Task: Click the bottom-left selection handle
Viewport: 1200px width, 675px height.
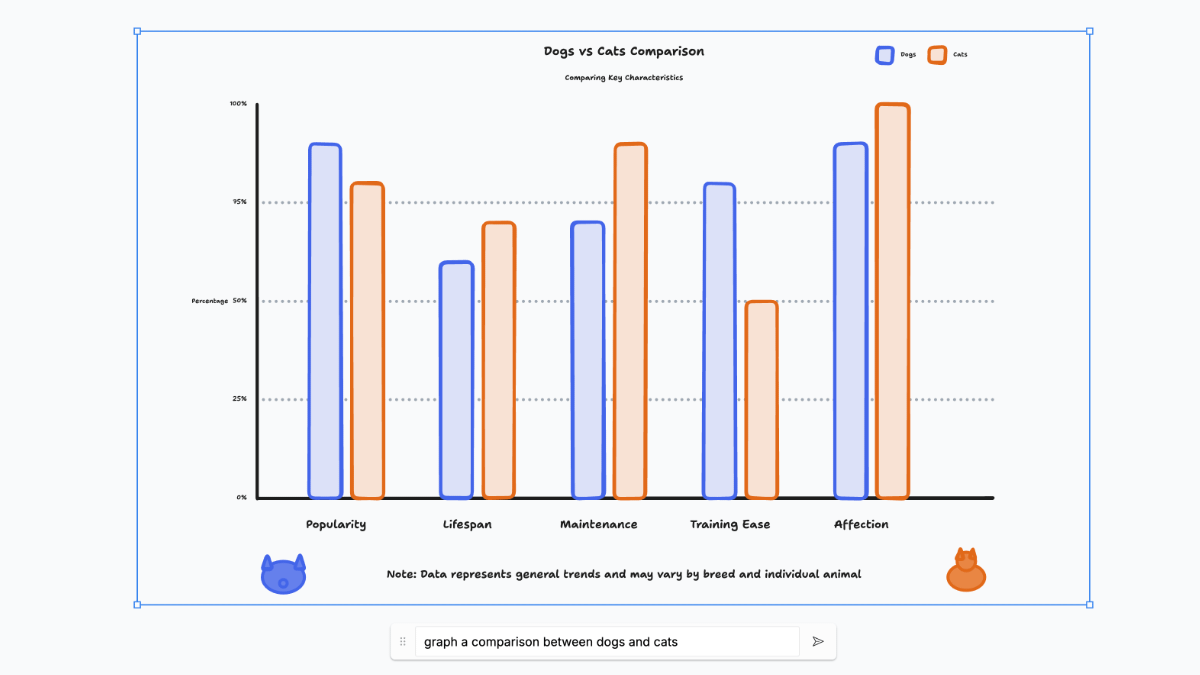Action: (137, 604)
